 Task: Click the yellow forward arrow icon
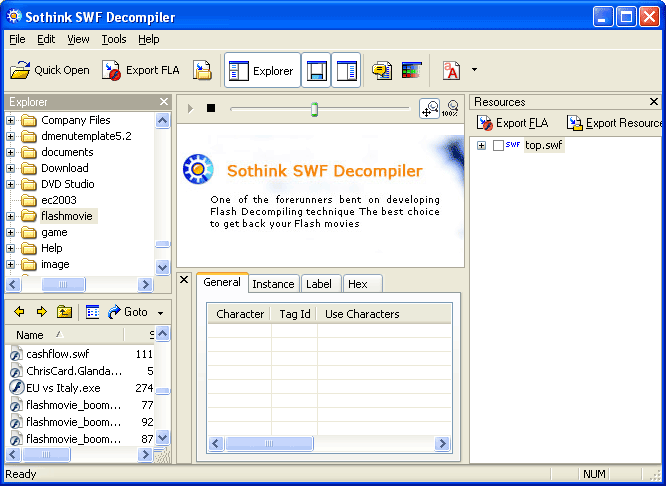pyautogui.click(x=42, y=312)
